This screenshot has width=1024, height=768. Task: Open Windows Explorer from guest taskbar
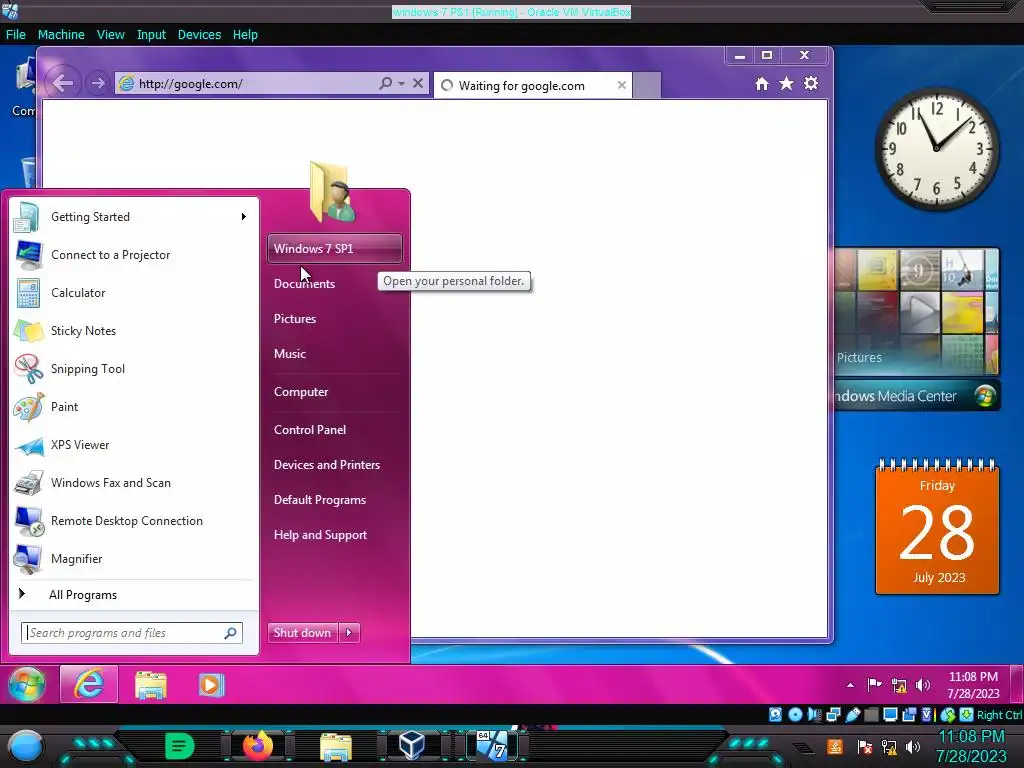tap(150, 685)
